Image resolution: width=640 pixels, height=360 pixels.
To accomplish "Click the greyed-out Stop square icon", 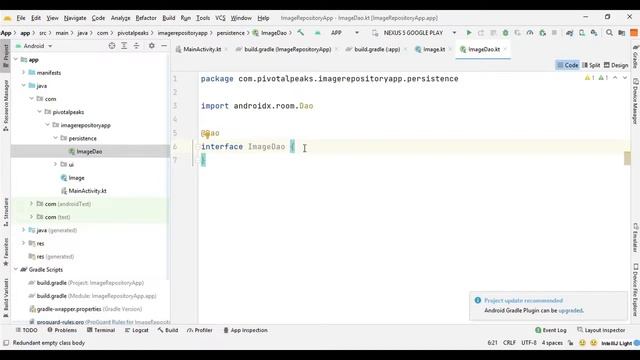I will (x=554, y=33).
